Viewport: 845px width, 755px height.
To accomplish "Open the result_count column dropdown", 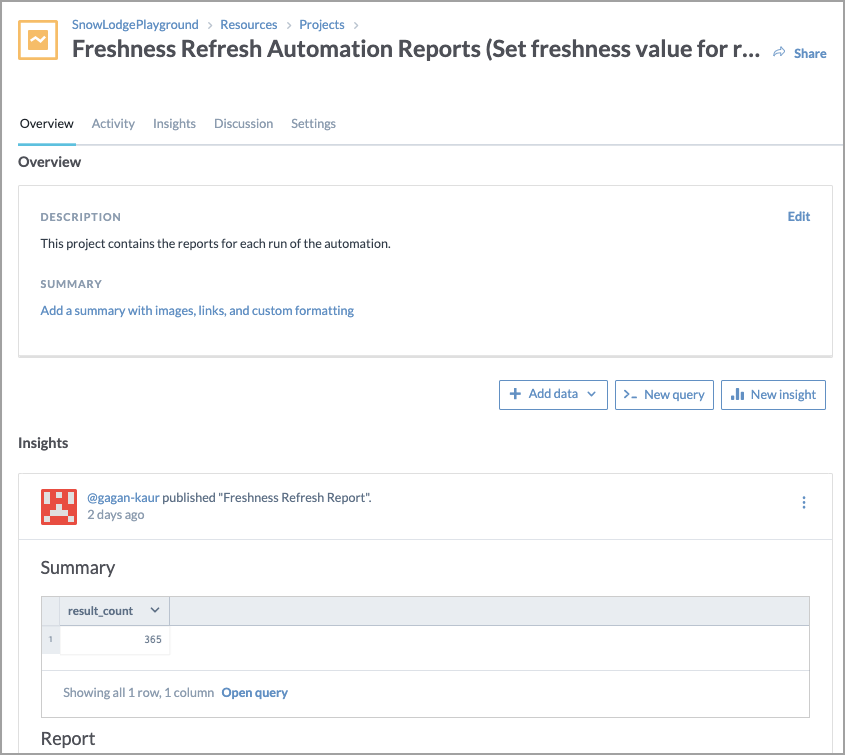I will point(155,610).
